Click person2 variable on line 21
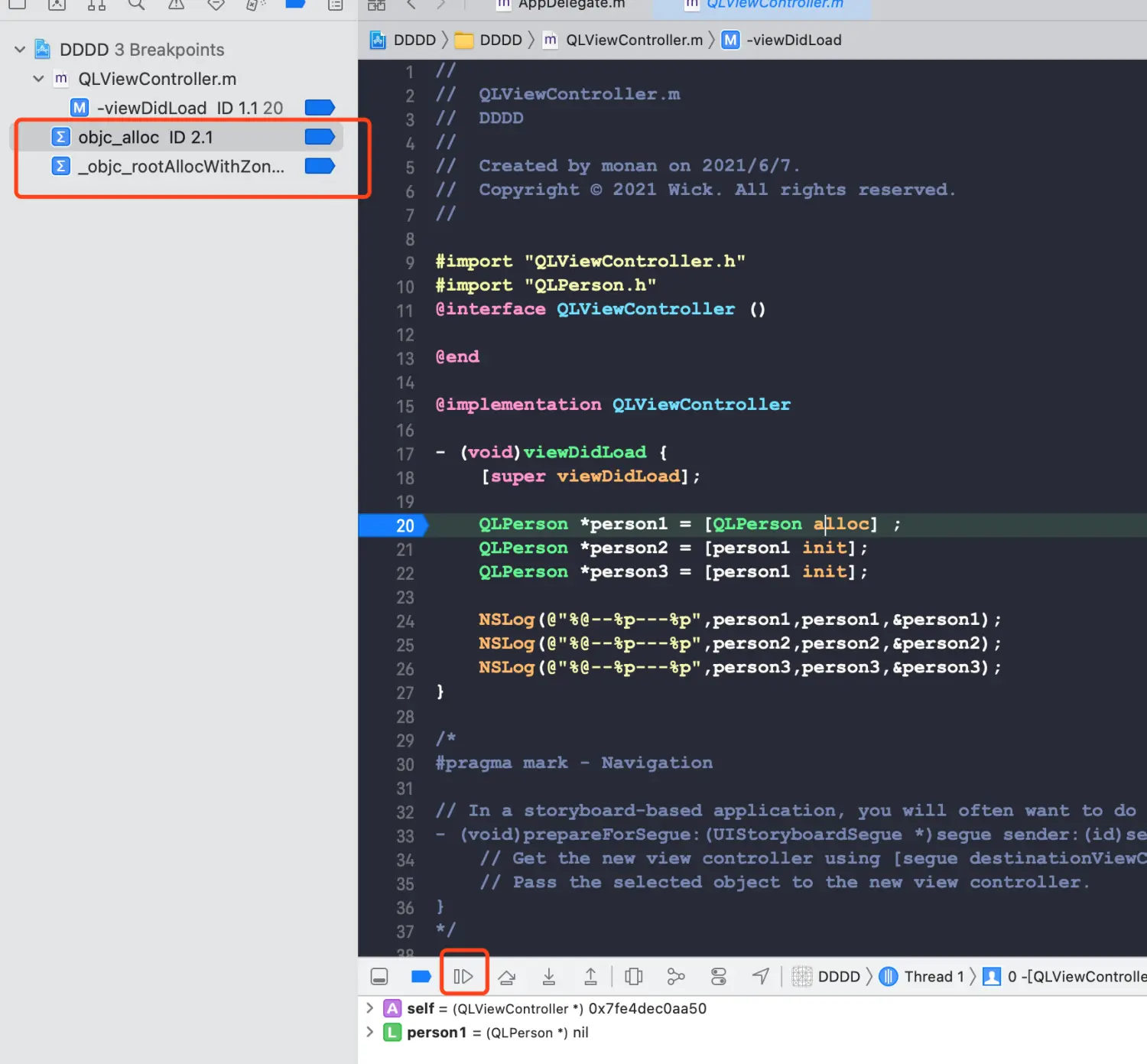This screenshot has width=1147, height=1064. pyautogui.click(x=629, y=548)
